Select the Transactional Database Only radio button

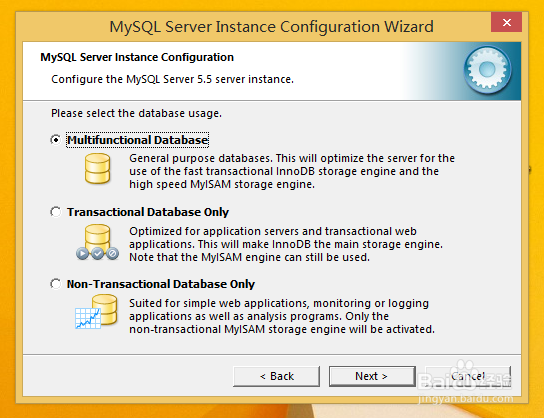56,212
